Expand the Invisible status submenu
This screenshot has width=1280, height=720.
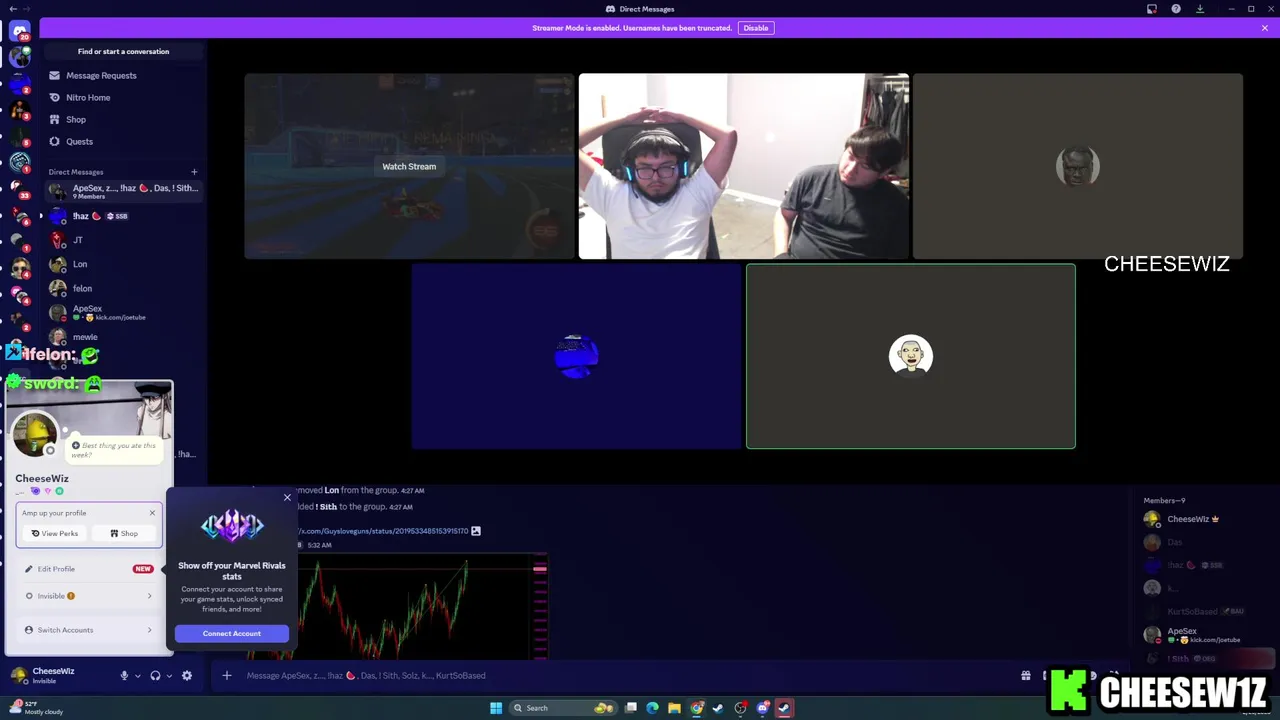point(89,596)
